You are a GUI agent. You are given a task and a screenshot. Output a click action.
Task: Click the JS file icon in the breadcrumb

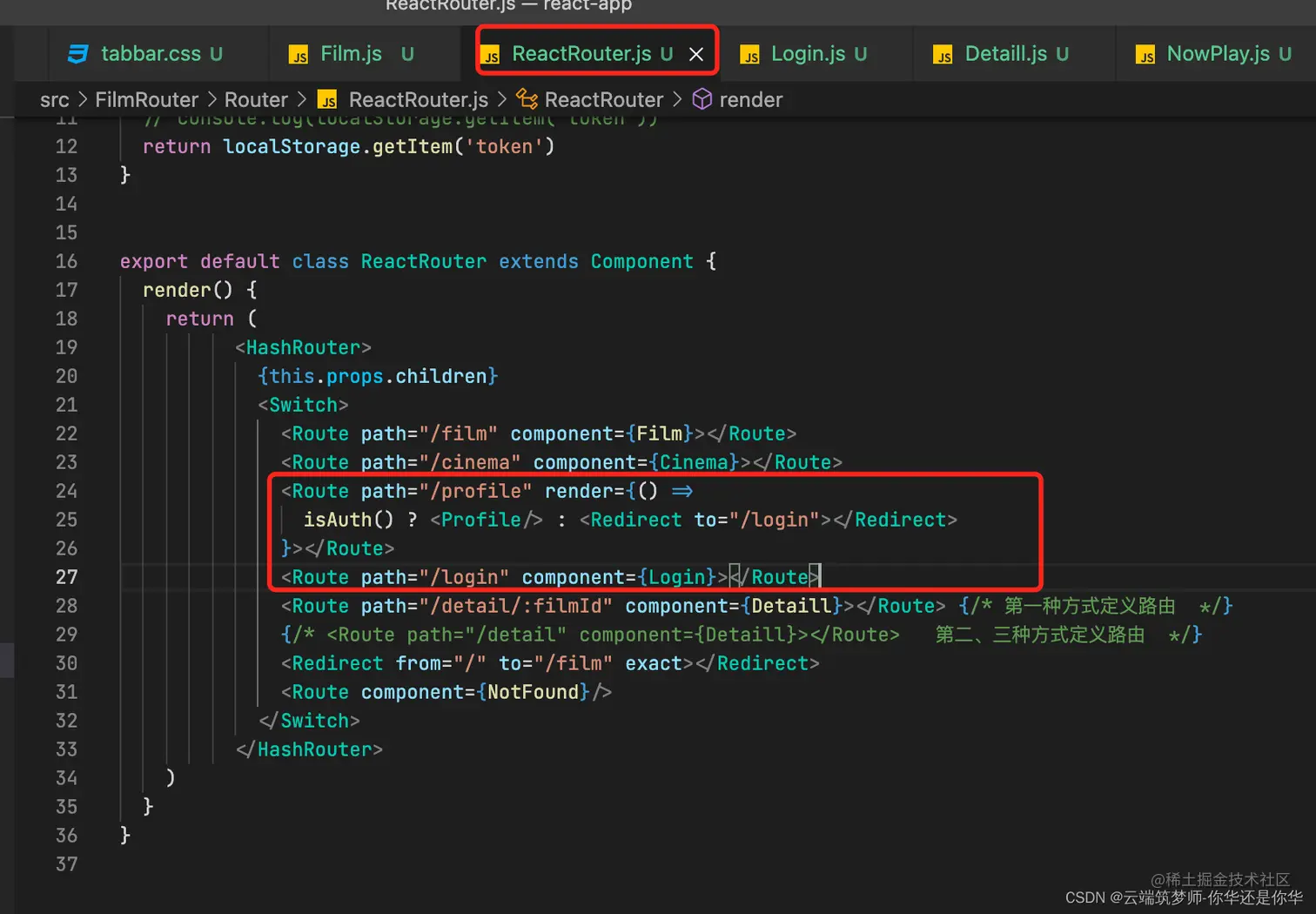[x=327, y=100]
